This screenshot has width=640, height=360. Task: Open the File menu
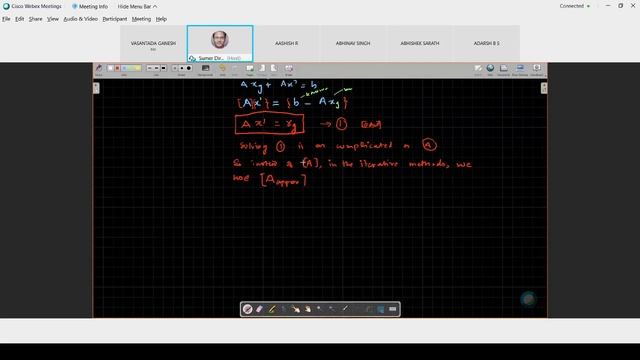pos(6,19)
